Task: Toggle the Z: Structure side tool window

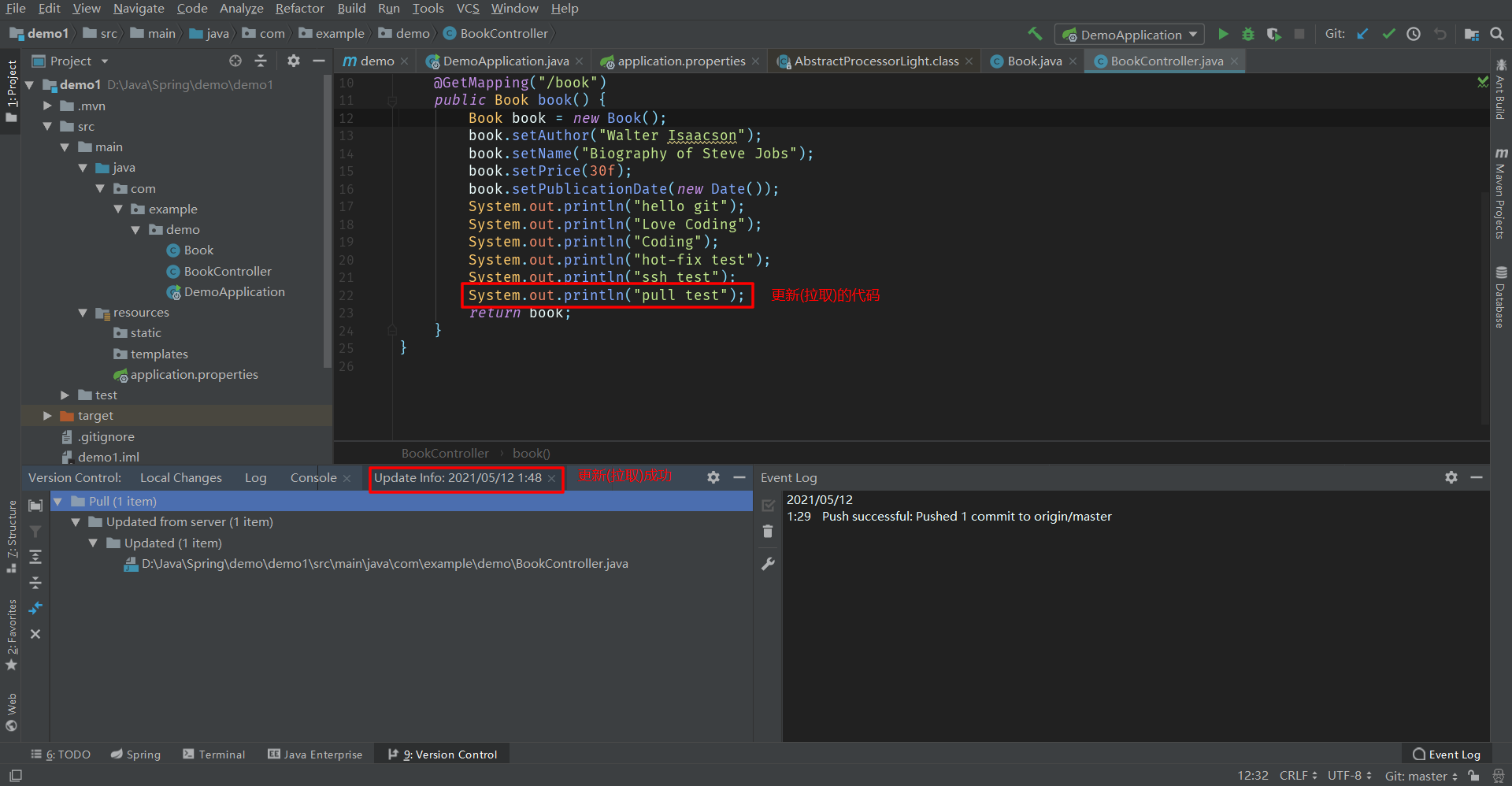Action: [x=11, y=536]
